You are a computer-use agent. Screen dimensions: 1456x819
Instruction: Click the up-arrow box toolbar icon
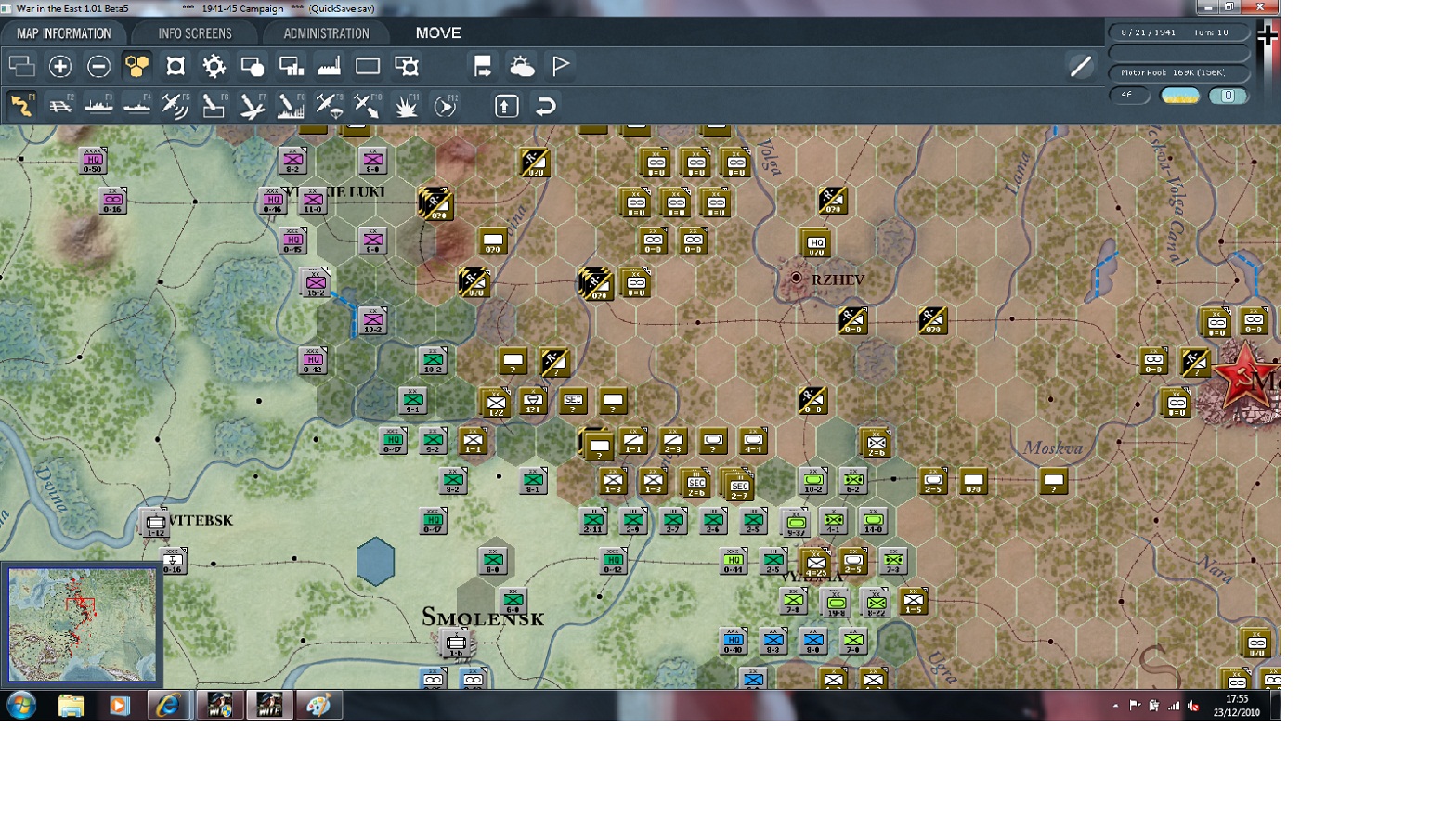pyautogui.click(x=506, y=106)
